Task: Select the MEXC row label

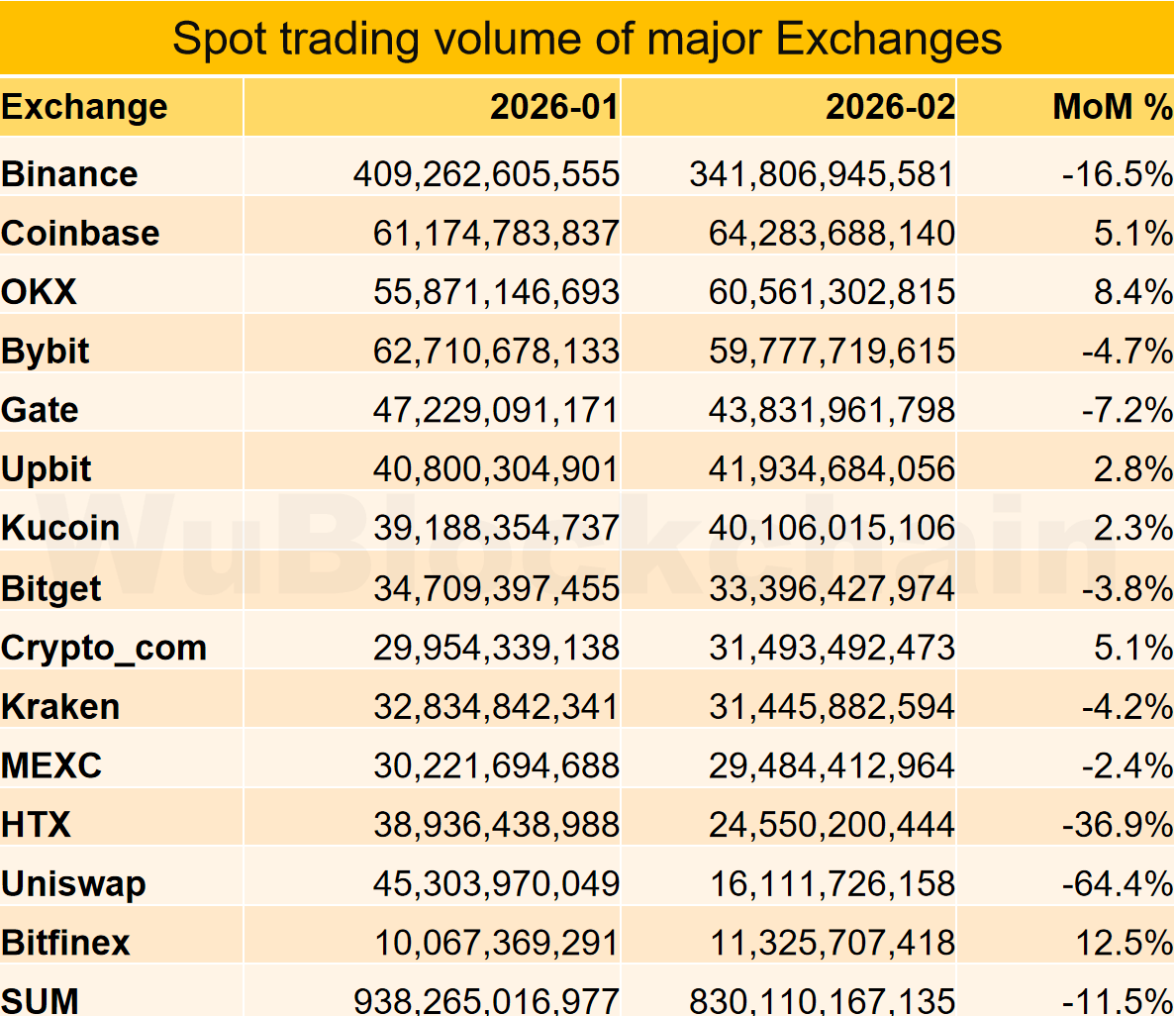Action: click(x=51, y=766)
